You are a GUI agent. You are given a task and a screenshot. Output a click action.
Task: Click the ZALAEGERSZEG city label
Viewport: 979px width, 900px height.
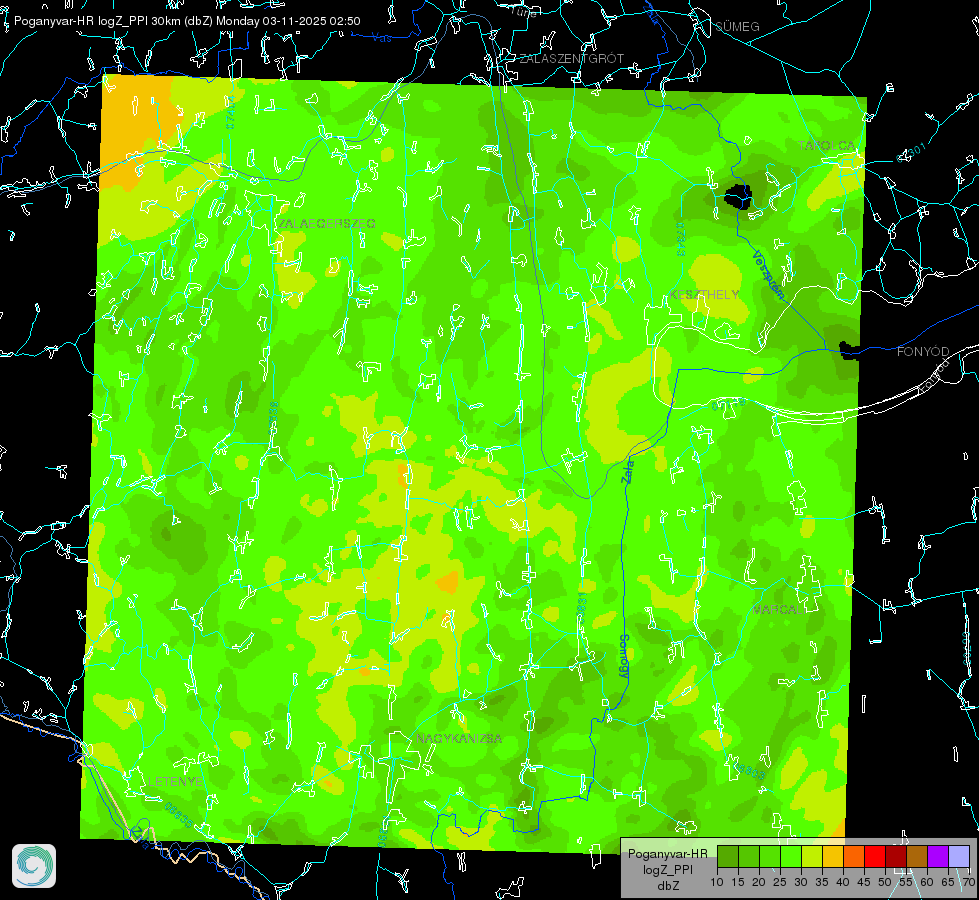click(x=327, y=224)
